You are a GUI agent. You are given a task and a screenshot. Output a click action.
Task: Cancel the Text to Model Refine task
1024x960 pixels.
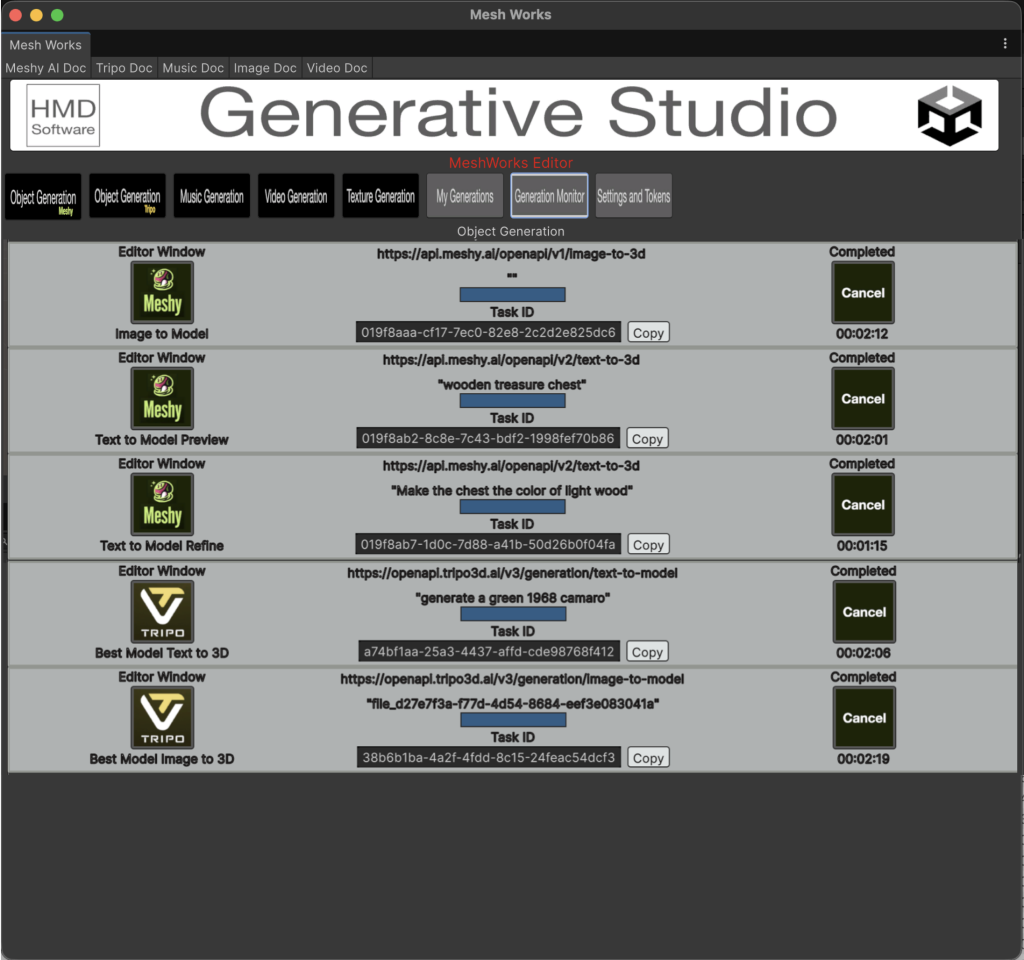(863, 504)
